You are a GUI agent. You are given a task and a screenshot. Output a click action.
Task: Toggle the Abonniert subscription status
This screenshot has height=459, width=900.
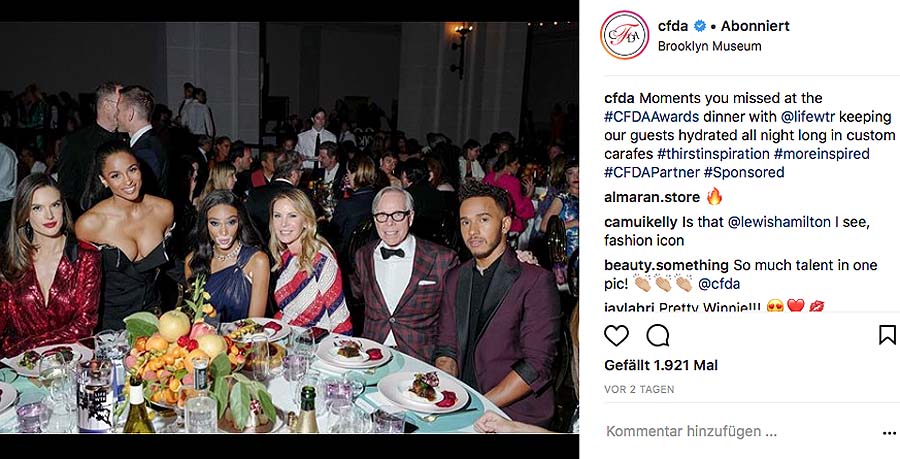pos(755,26)
